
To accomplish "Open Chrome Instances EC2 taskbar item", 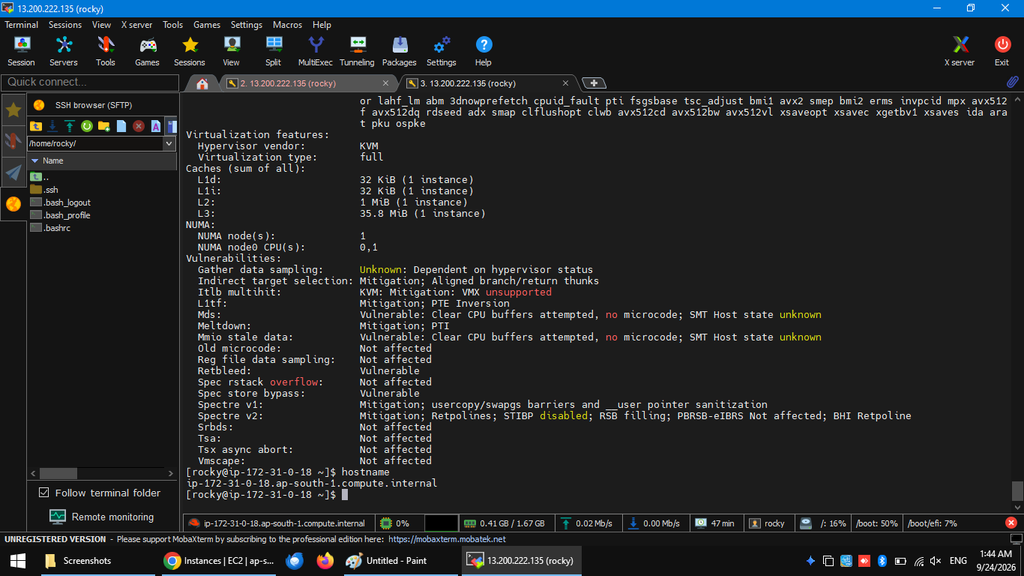I will tap(219, 560).
